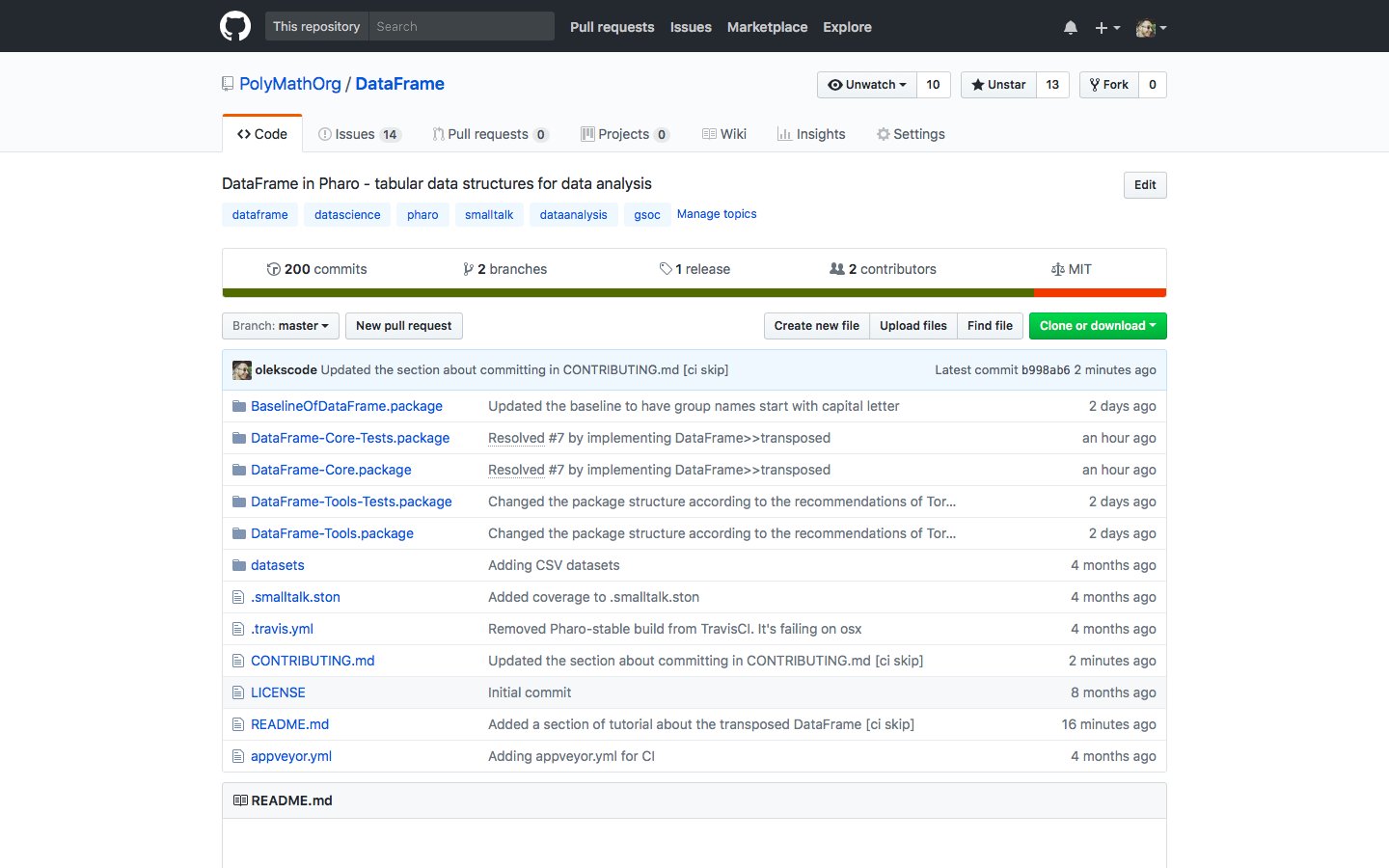1389x868 pixels.
Task: Expand the Branch: master dropdown
Action: (281, 326)
